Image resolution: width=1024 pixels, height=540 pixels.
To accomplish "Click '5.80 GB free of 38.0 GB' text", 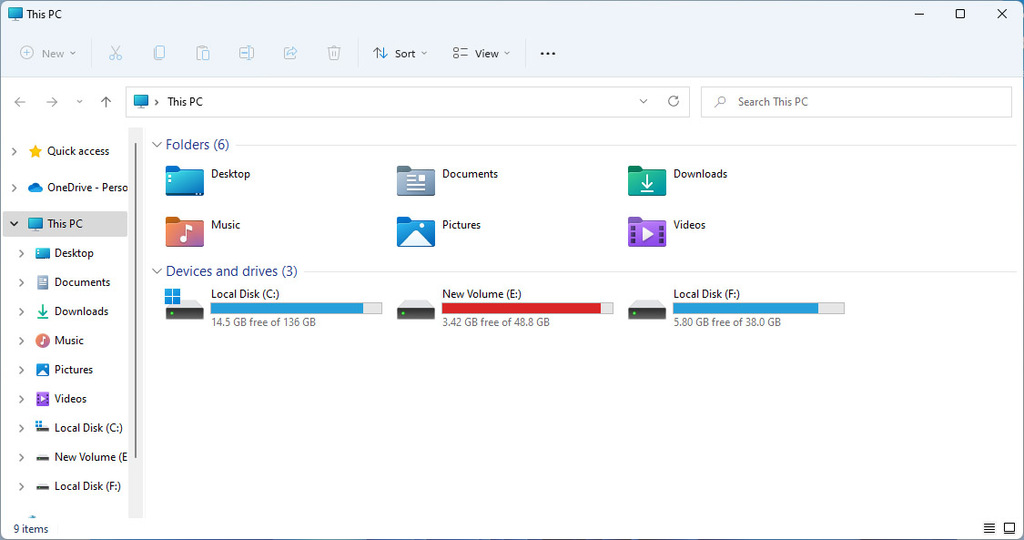I will (x=727, y=322).
